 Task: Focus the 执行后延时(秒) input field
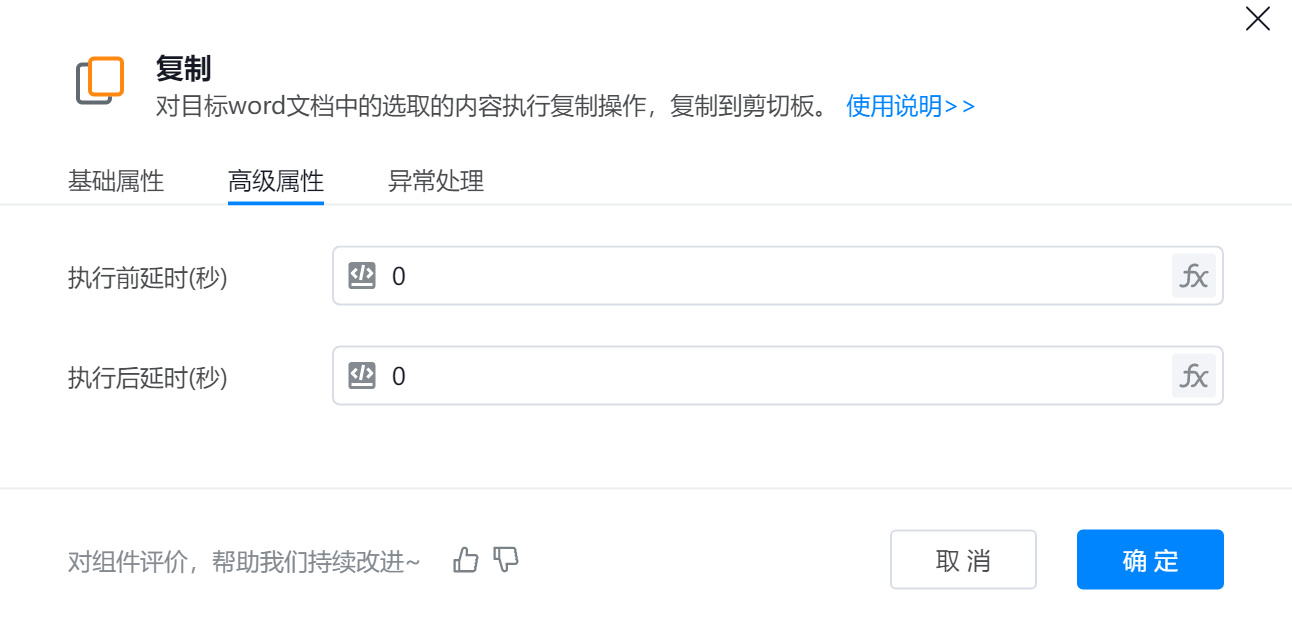tap(770, 376)
